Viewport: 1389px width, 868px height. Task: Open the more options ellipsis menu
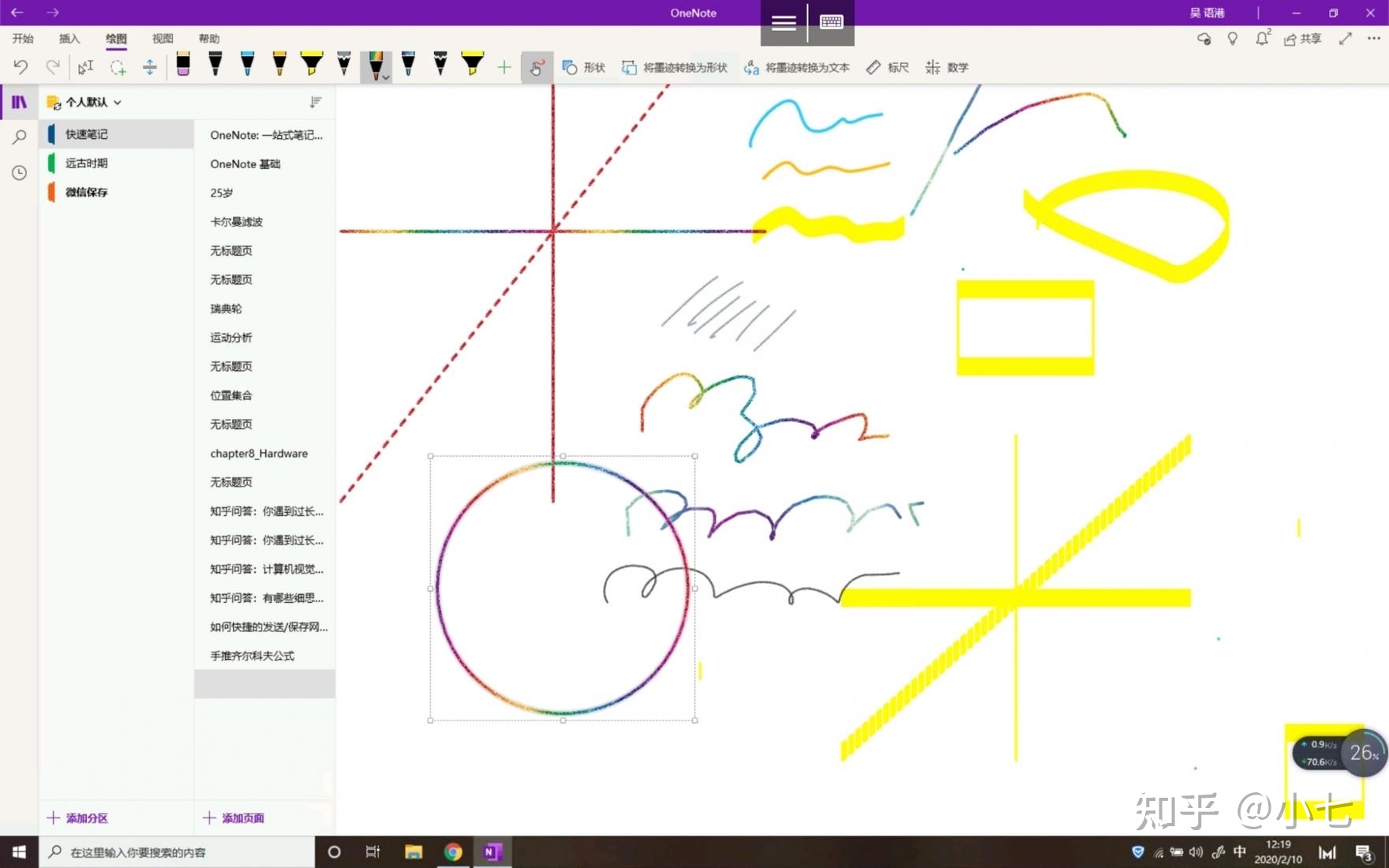pos(1373,39)
